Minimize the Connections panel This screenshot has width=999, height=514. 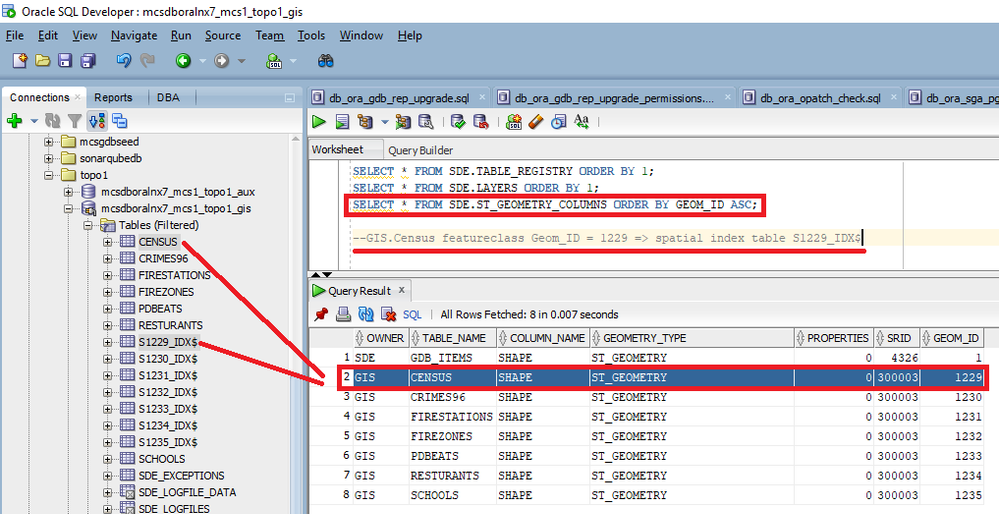pos(289,98)
